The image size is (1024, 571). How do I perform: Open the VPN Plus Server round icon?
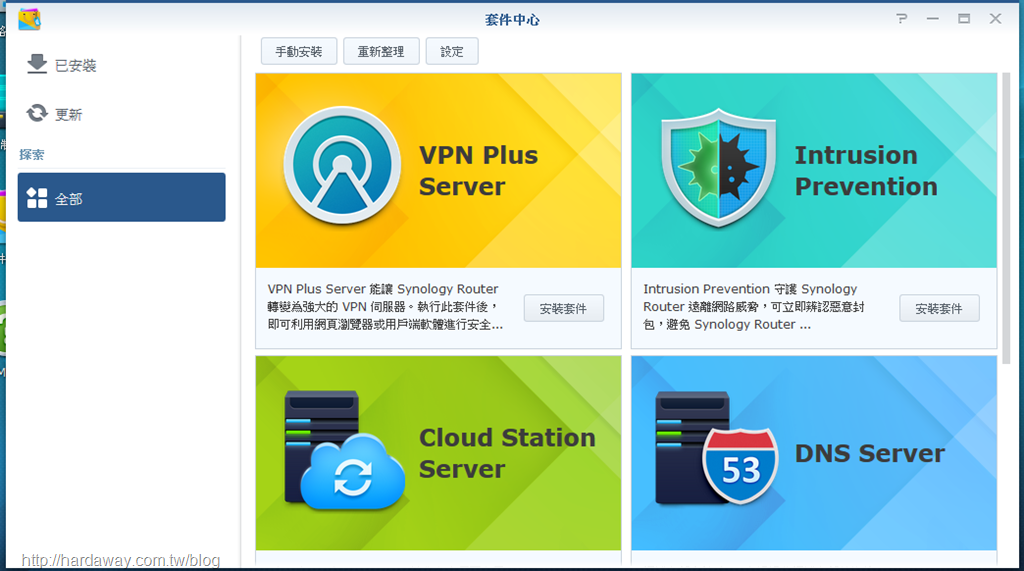pos(342,166)
